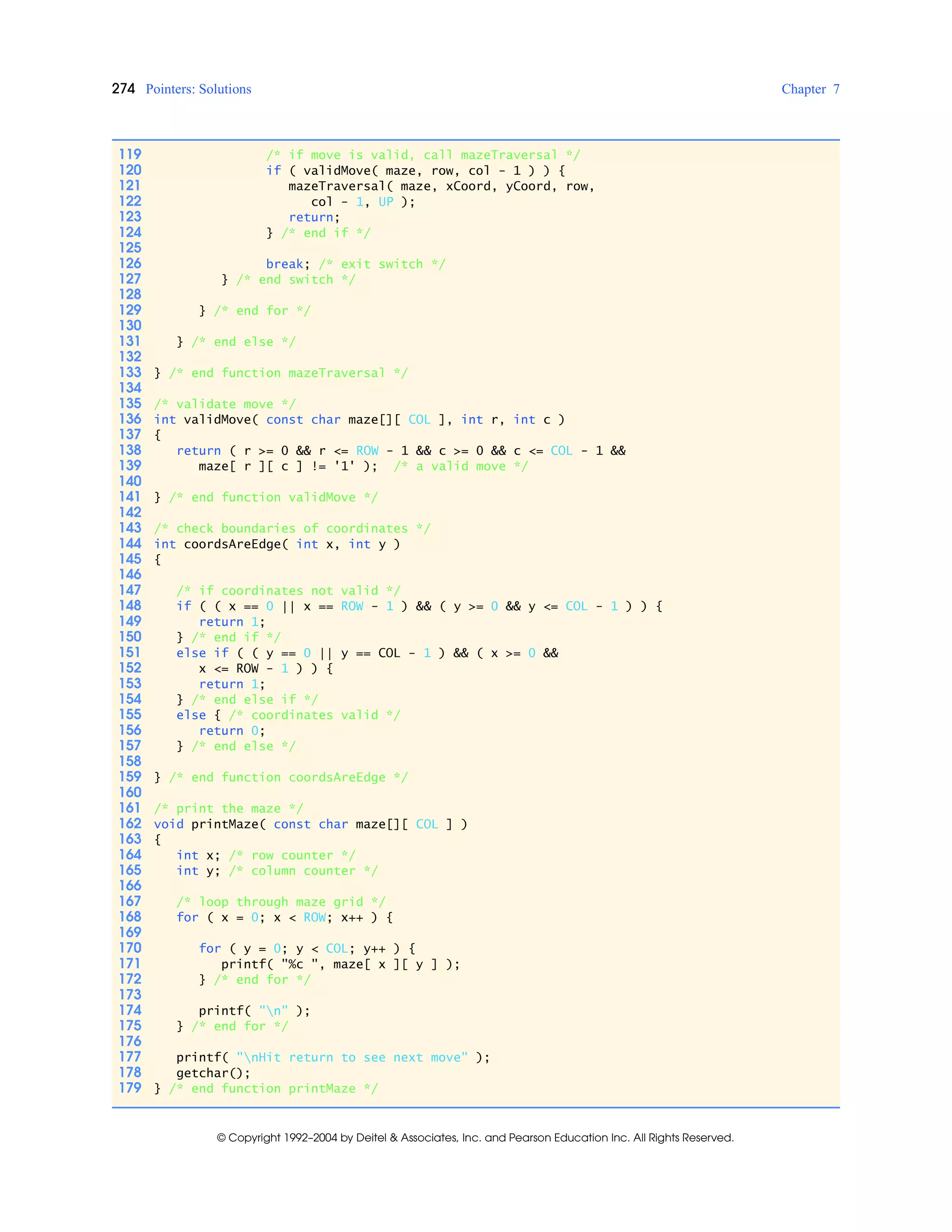
Task: Click the "validate move" comment
Action: (x=225, y=404)
